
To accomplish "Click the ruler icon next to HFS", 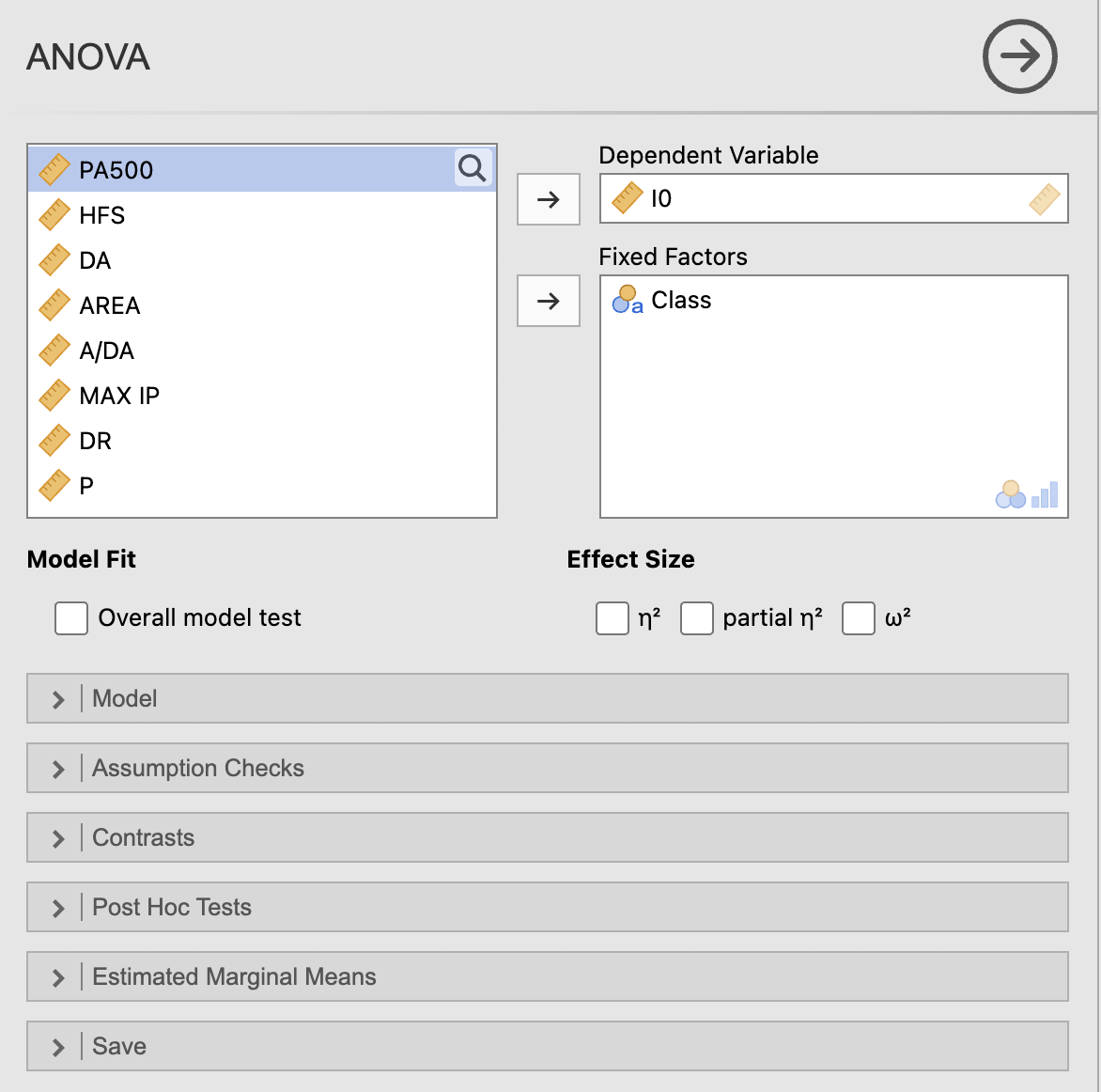I will [x=54, y=215].
